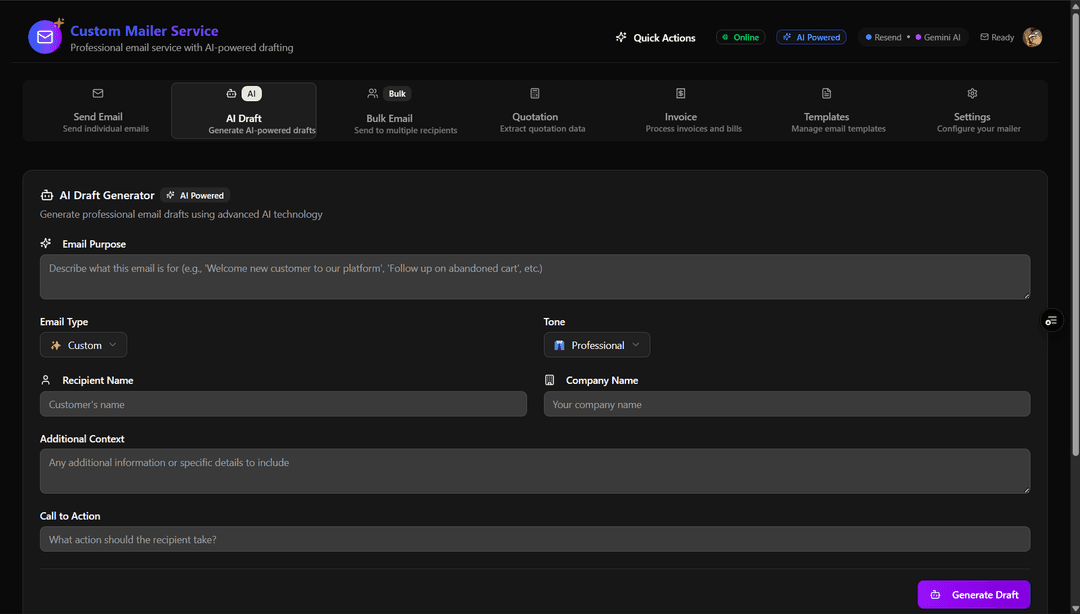Click the Invoice document icon

(680, 92)
